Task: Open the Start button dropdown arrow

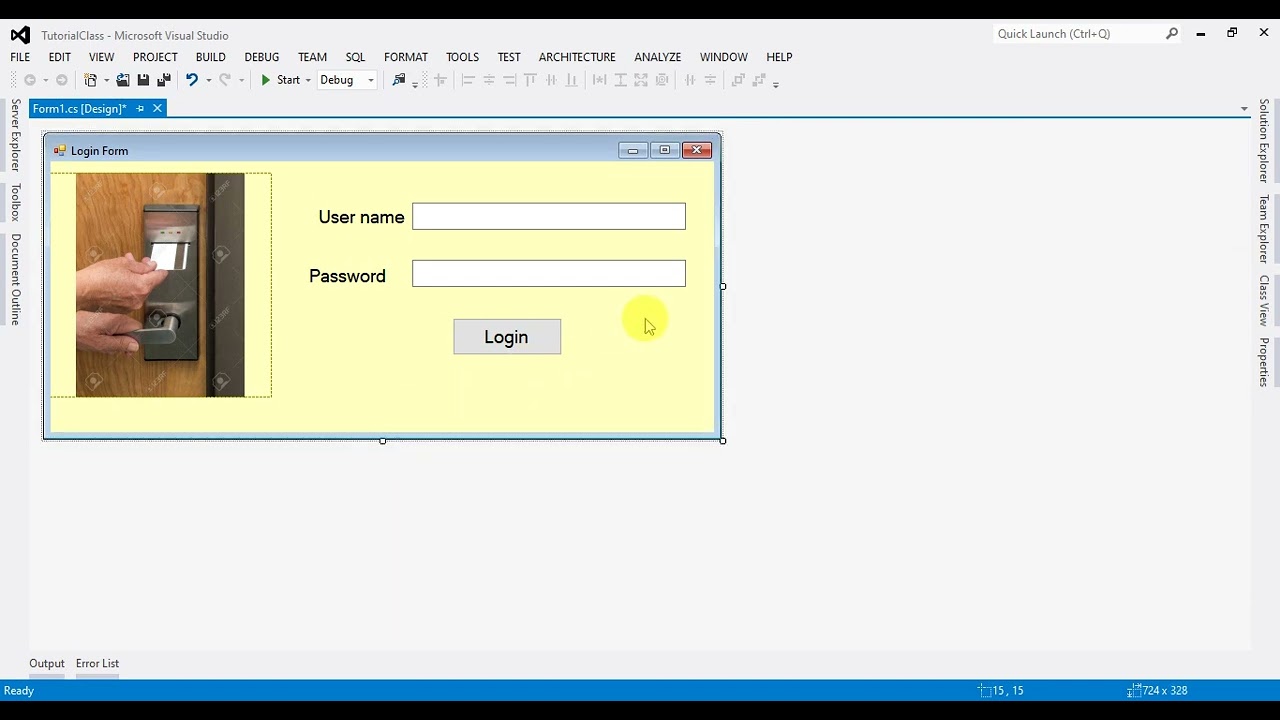Action: click(x=308, y=80)
